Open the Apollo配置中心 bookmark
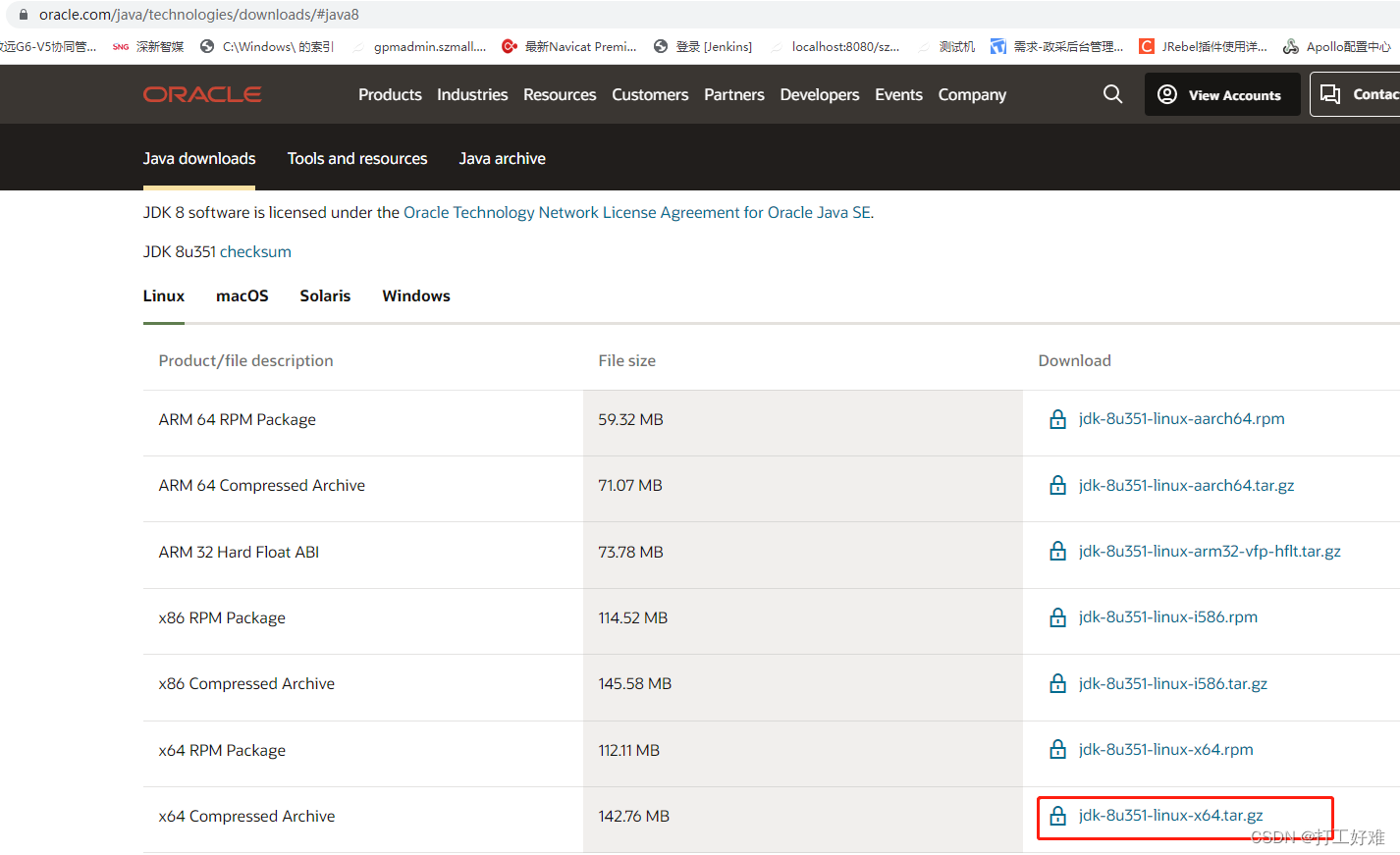This screenshot has width=1400, height=855. 1337,46
